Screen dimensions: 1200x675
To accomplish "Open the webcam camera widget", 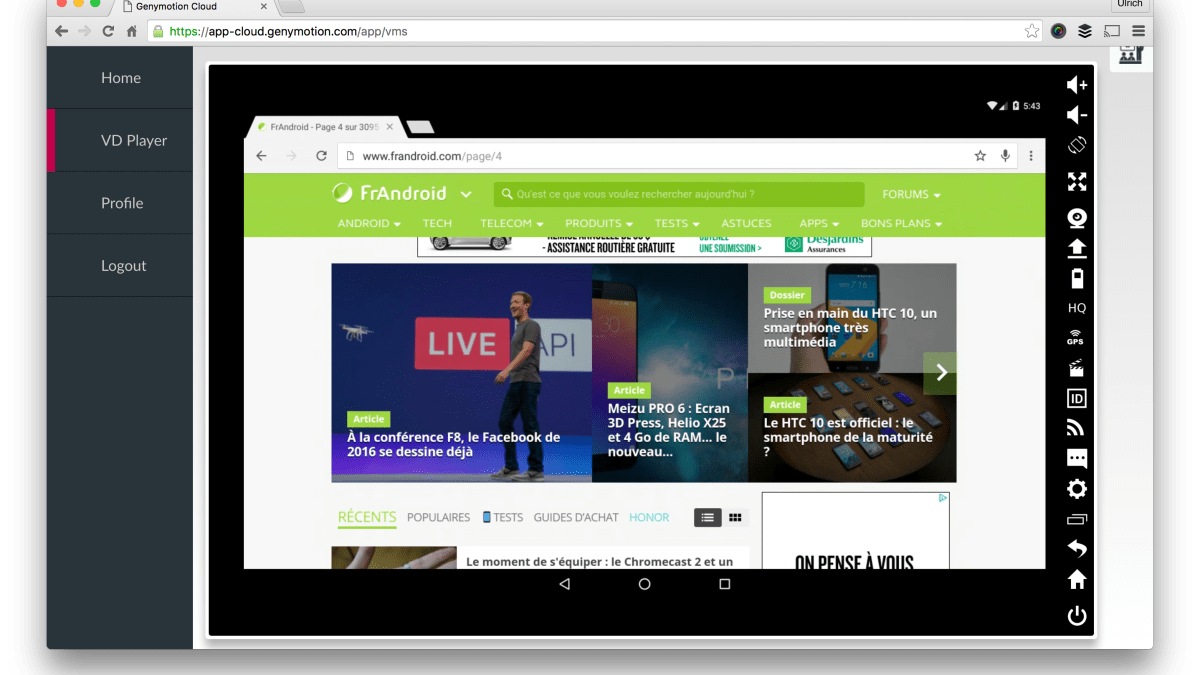I will tap(1076, 219).
